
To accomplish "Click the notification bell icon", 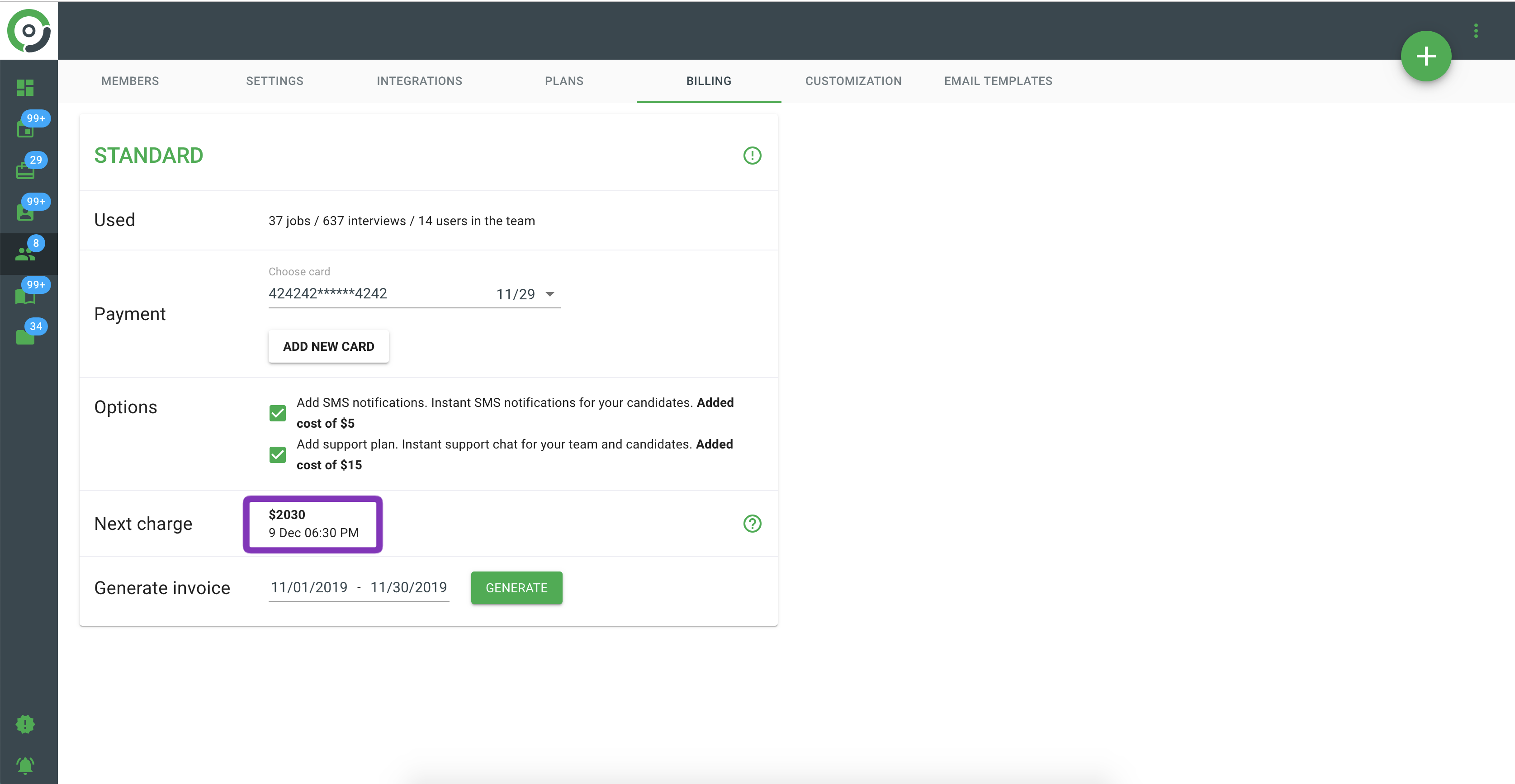I will click(x=25, y=765).
